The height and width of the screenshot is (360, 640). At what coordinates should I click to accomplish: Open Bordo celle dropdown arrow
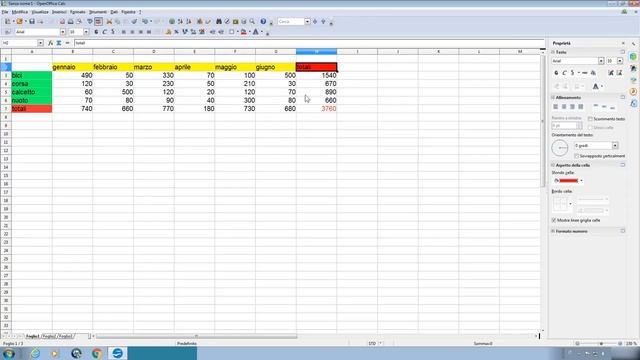point(571,204)
